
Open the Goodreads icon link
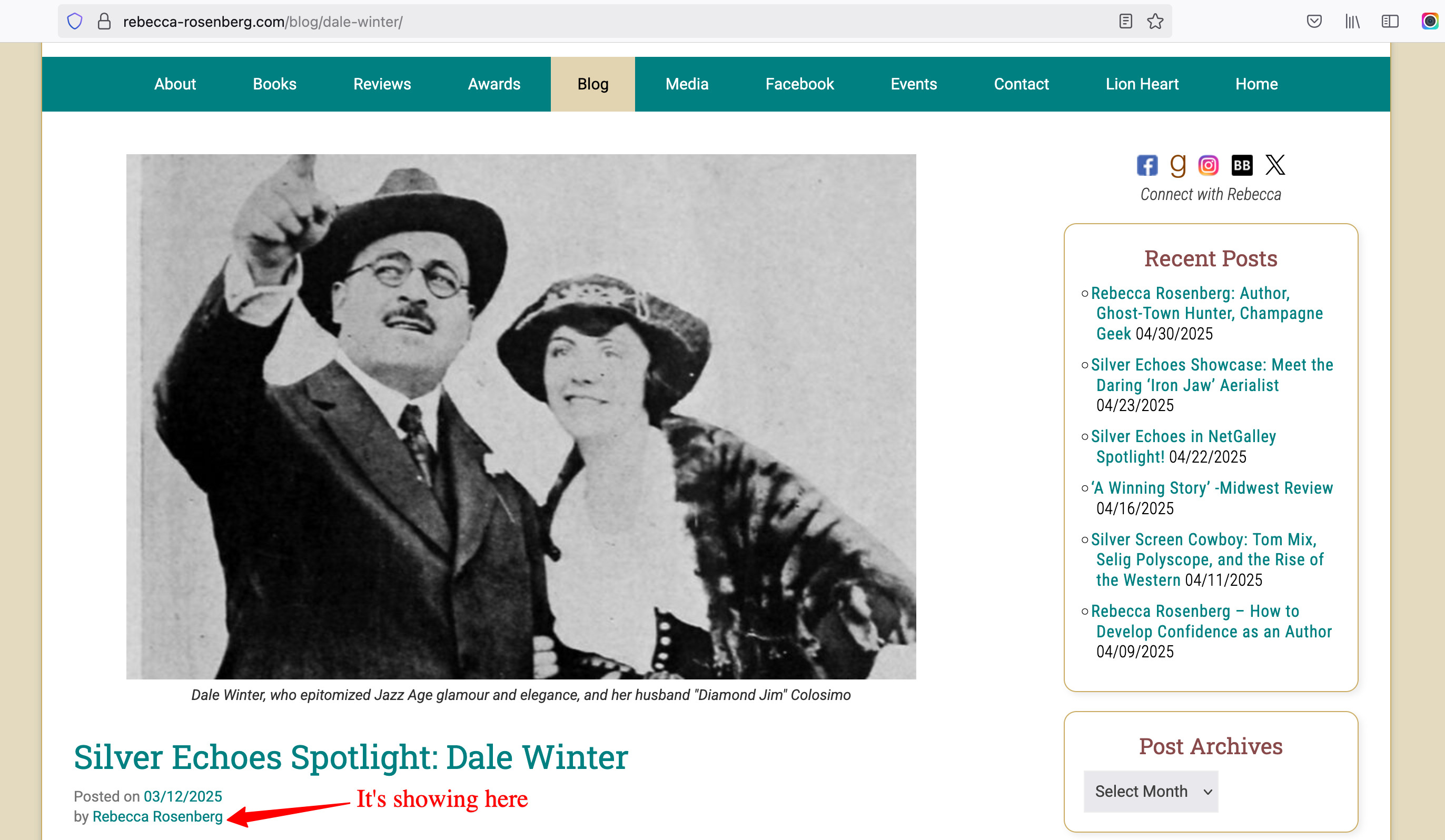pyautogui.click(x=1178, y=166)
